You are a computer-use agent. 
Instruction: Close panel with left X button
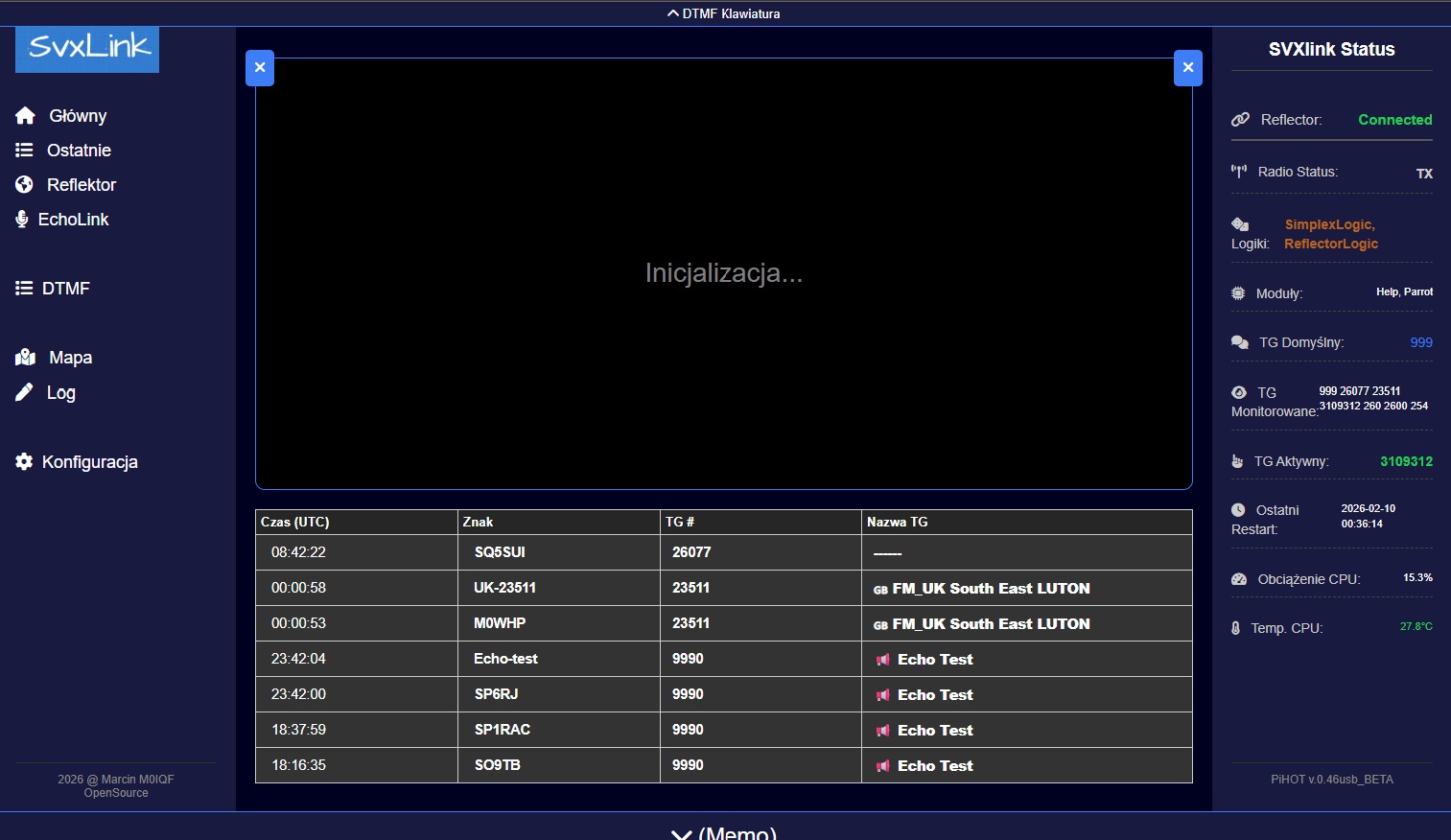point(260,68)
